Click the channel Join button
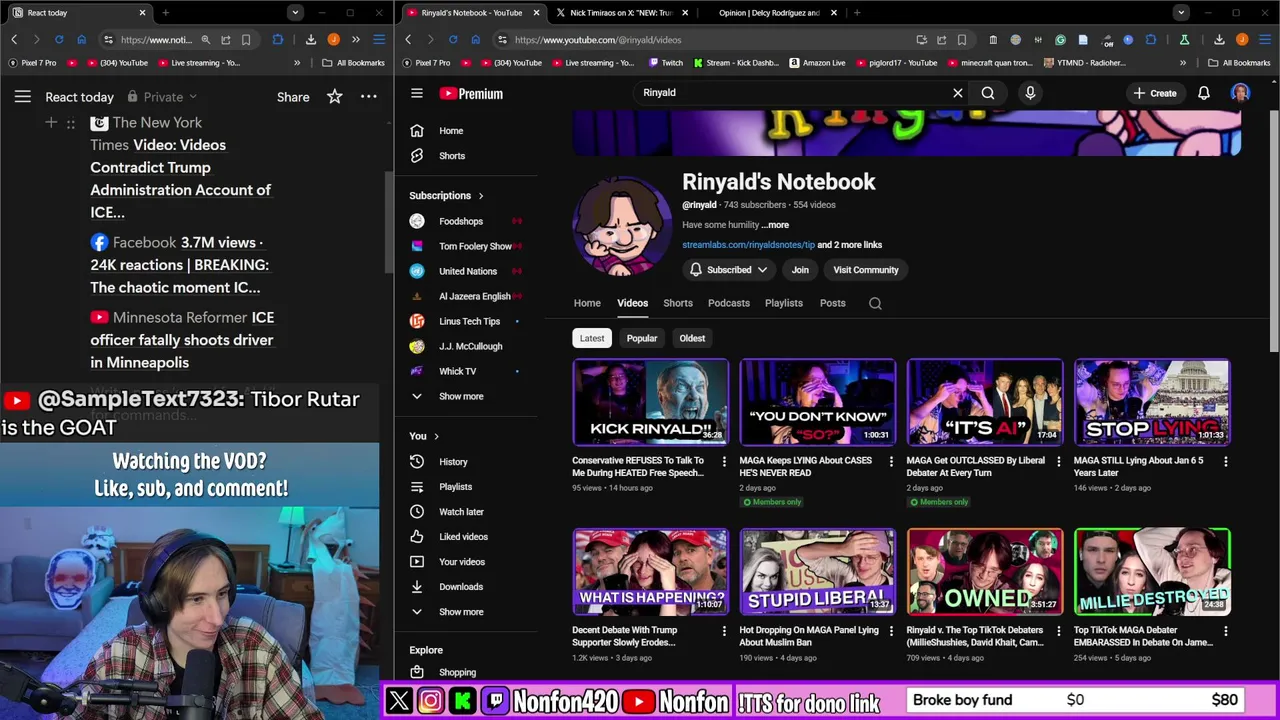Image resolution: width=1280 pixels, height=720 pixels. [800, 270]
